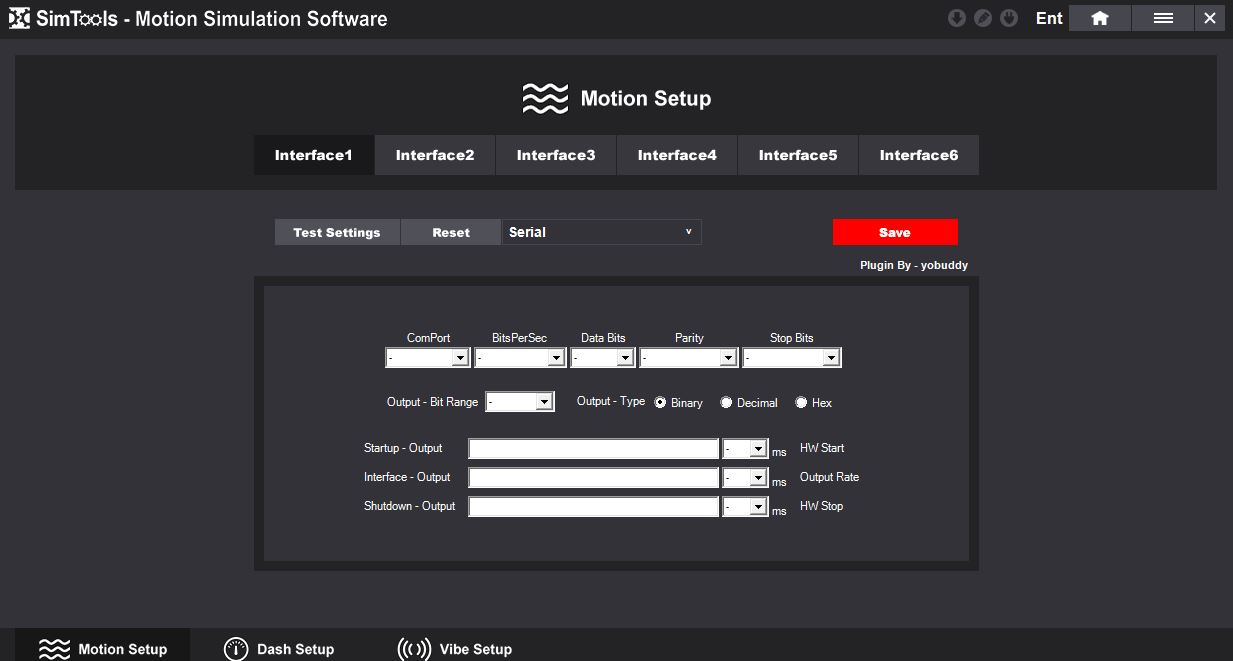Click the pencil edit icon
1233x661 pixels.
[983, 18]
